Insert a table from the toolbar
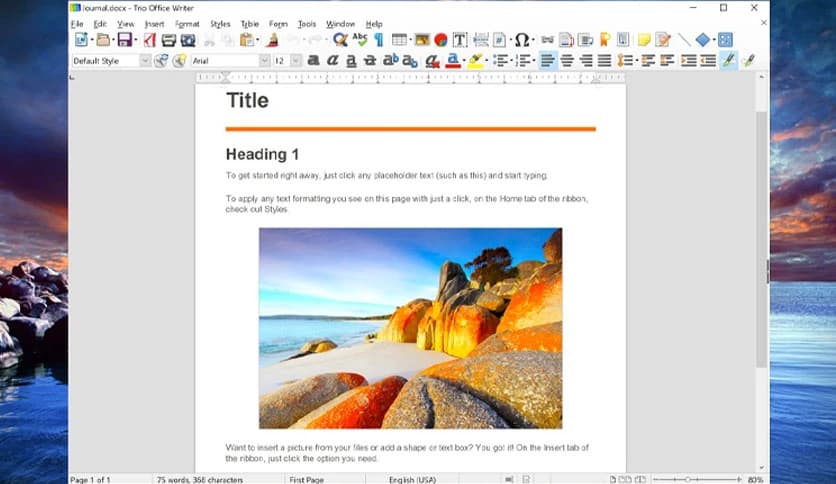The height and width of the screenshot is (484, 836). click(400, 40)
